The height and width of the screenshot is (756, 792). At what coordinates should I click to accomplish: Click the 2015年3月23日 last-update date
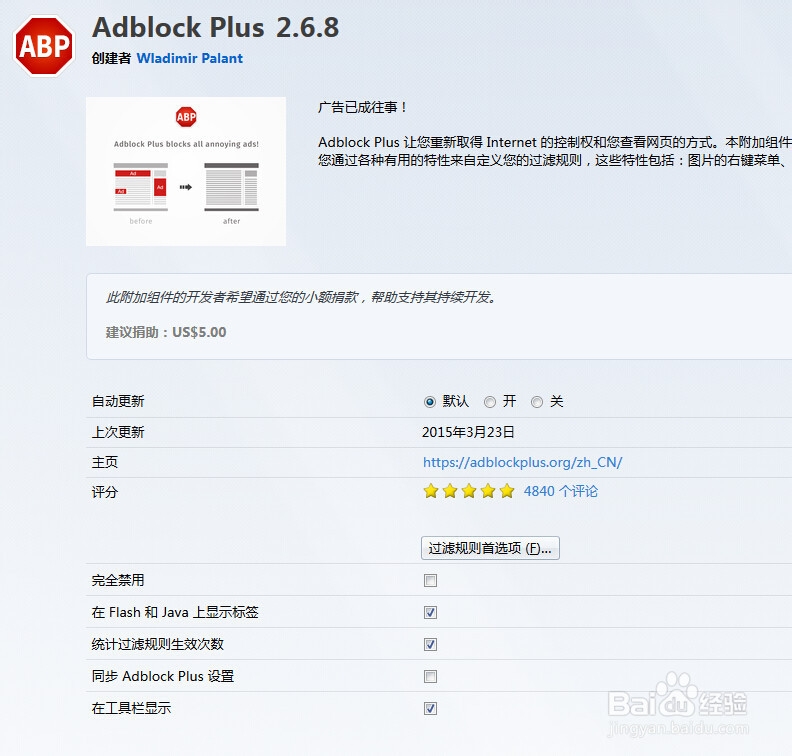(x=468, y=432)
